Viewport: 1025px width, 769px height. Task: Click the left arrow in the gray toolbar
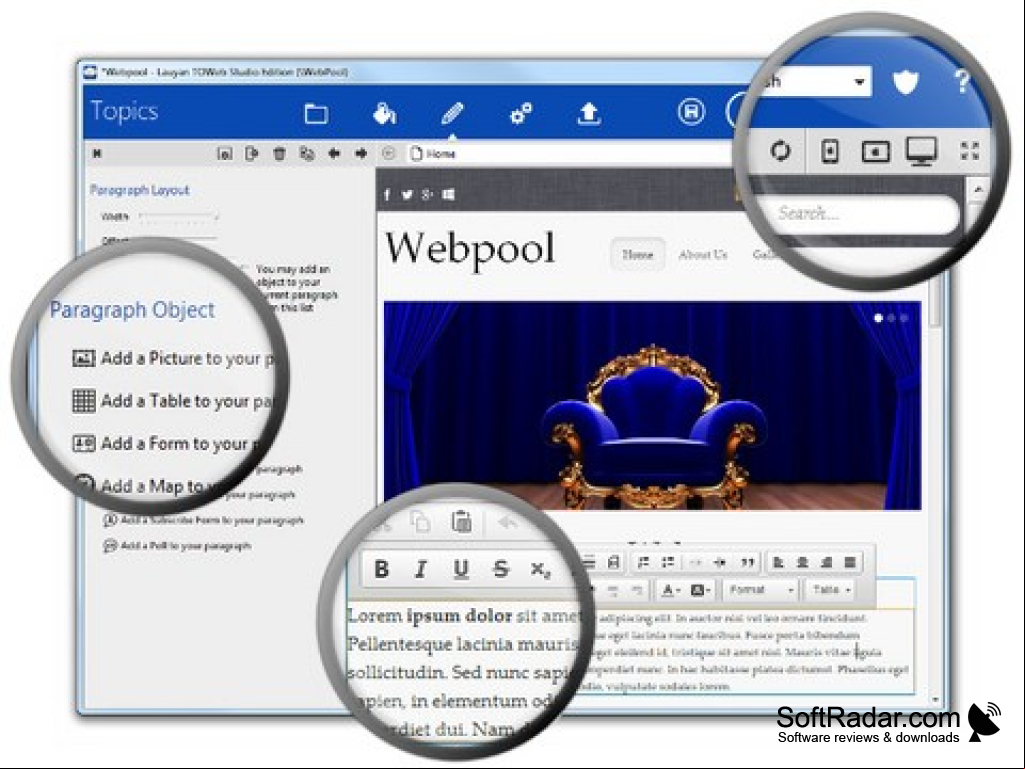point(334,154)
